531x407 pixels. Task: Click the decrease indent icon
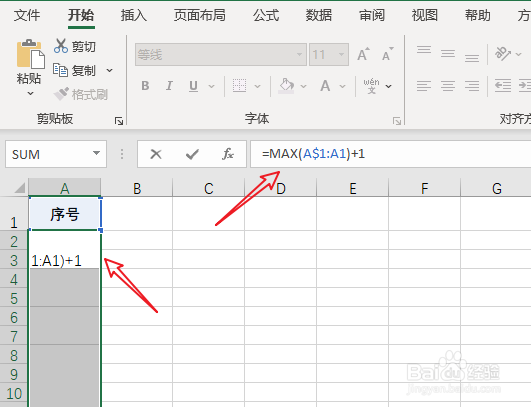[x=503, y=86]
